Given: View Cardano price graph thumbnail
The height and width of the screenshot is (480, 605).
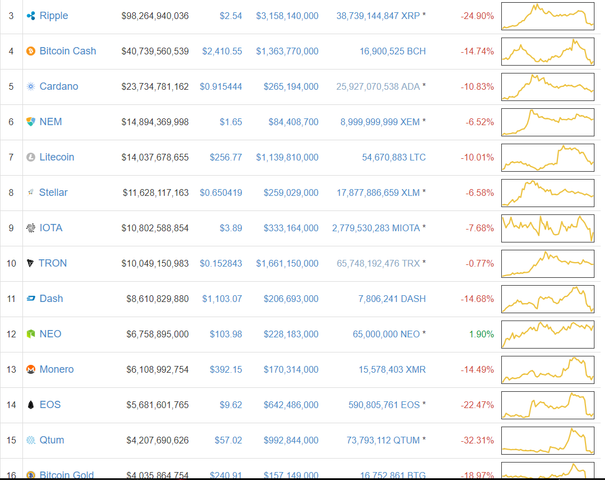Looking at the screenshot, I should 548,87.
